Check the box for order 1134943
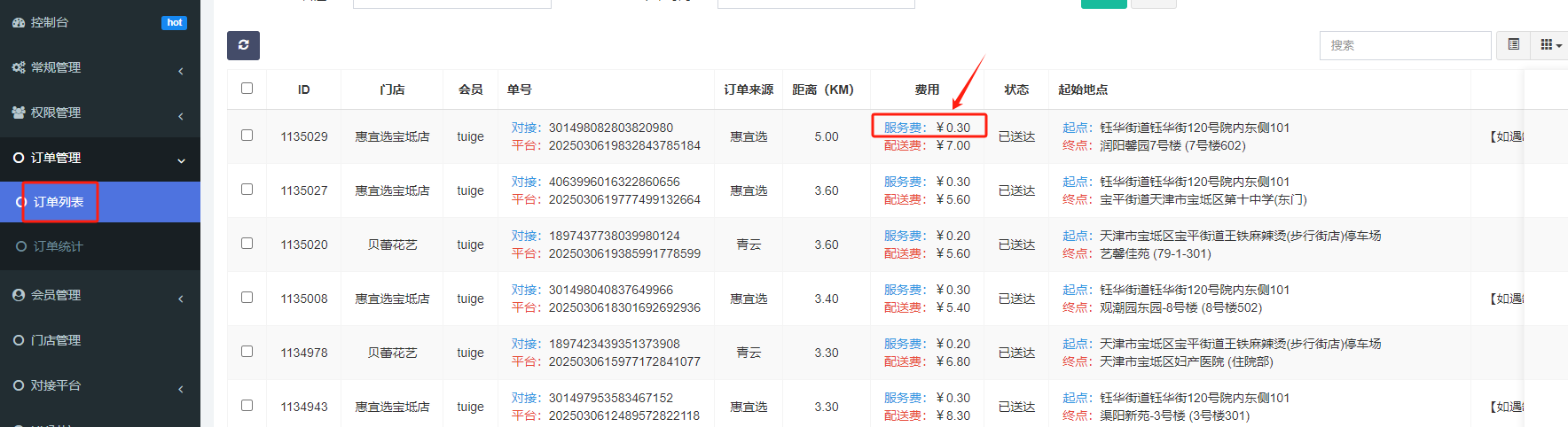The image size is (1568, 427). point(247,405)
